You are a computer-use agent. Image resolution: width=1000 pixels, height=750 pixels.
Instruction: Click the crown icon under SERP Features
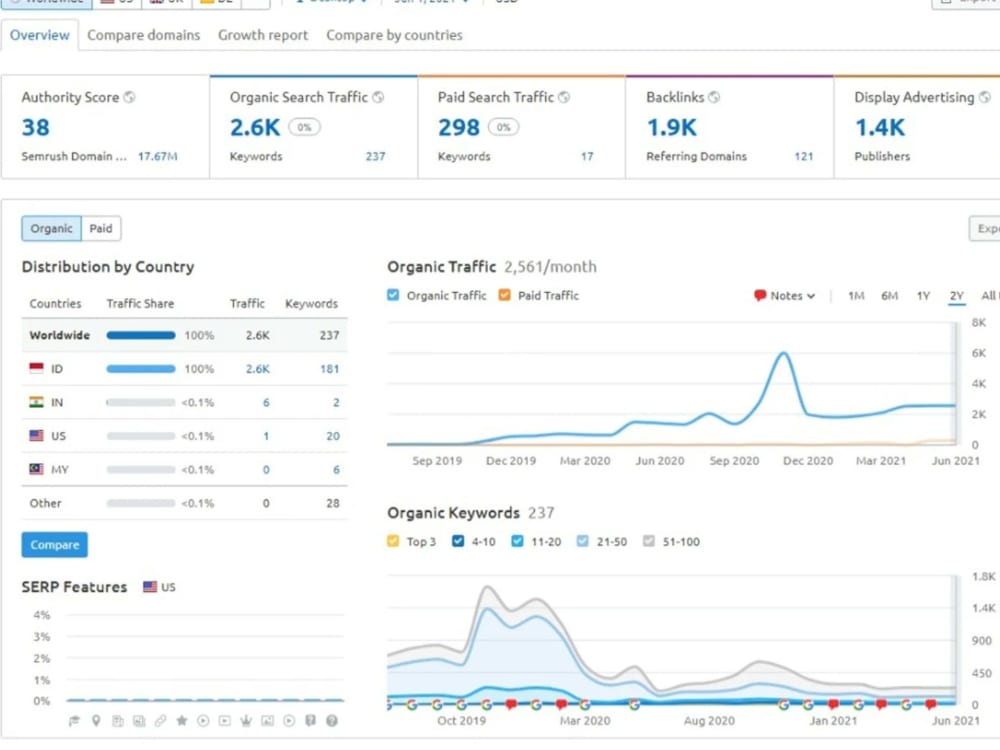coord(246,721)
